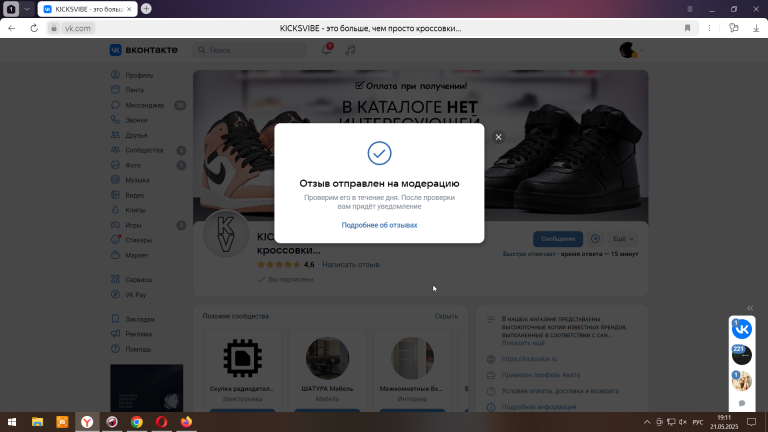This screenshot has width=768, height=432.
Task: Launch Firefox from taskbar
Action: point(186,422)
